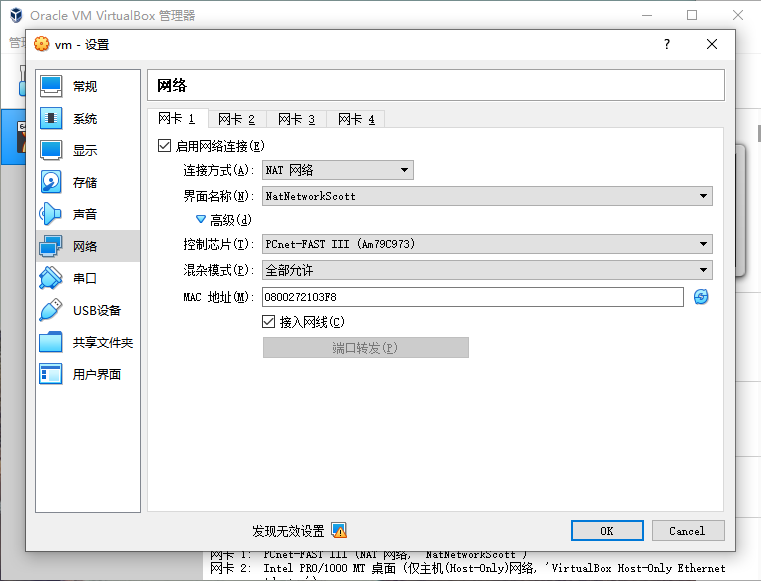
Task: Click the Cancel button
Action: [688, 531]
